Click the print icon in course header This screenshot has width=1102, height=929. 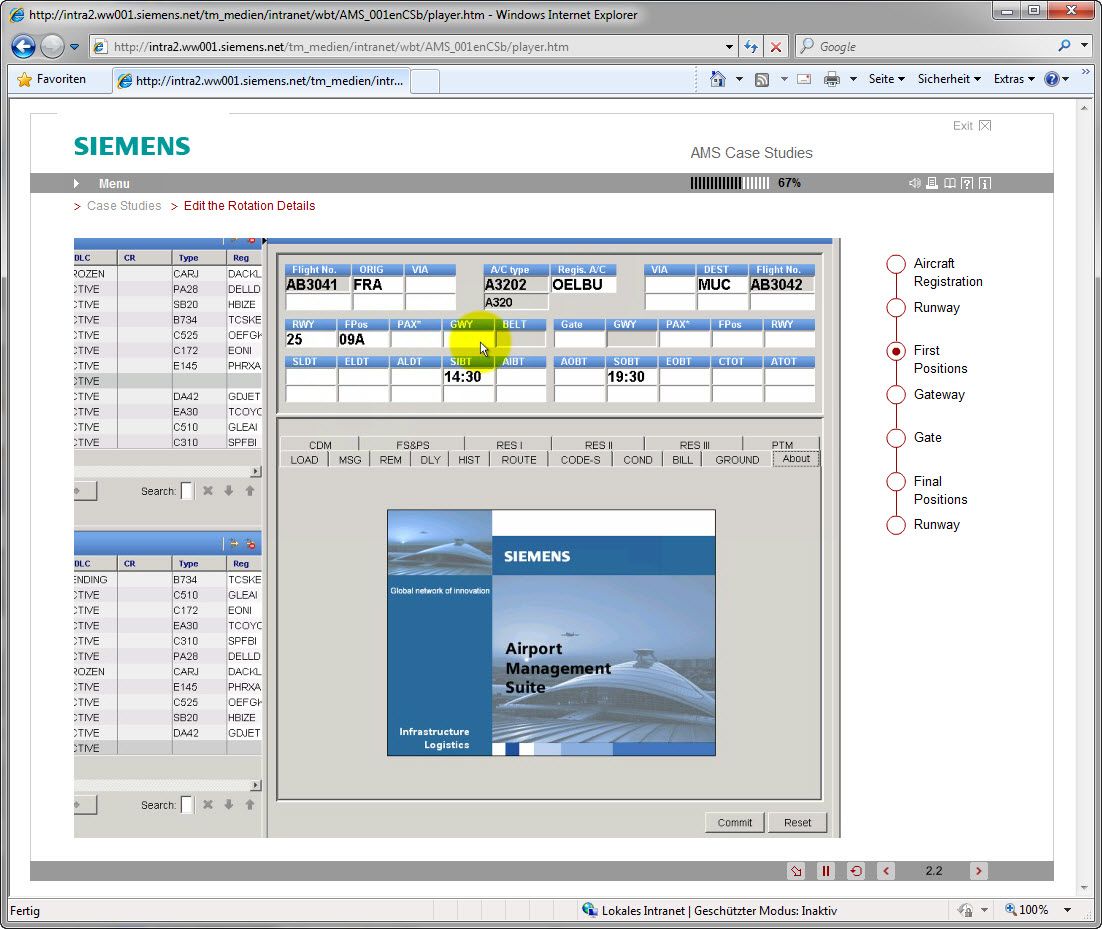tap(932, 183)
